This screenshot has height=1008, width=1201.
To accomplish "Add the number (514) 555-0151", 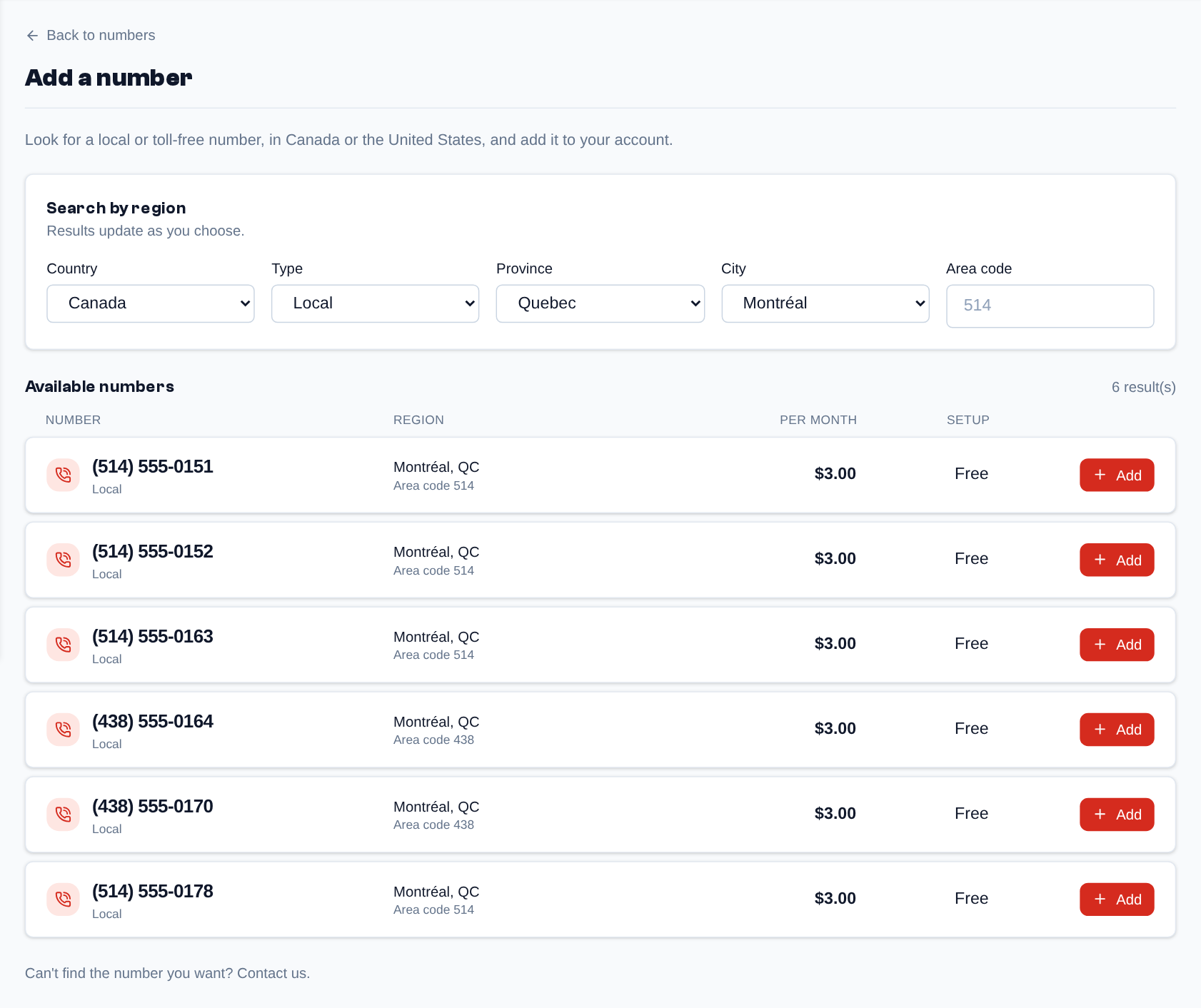I will (1117, 475).
